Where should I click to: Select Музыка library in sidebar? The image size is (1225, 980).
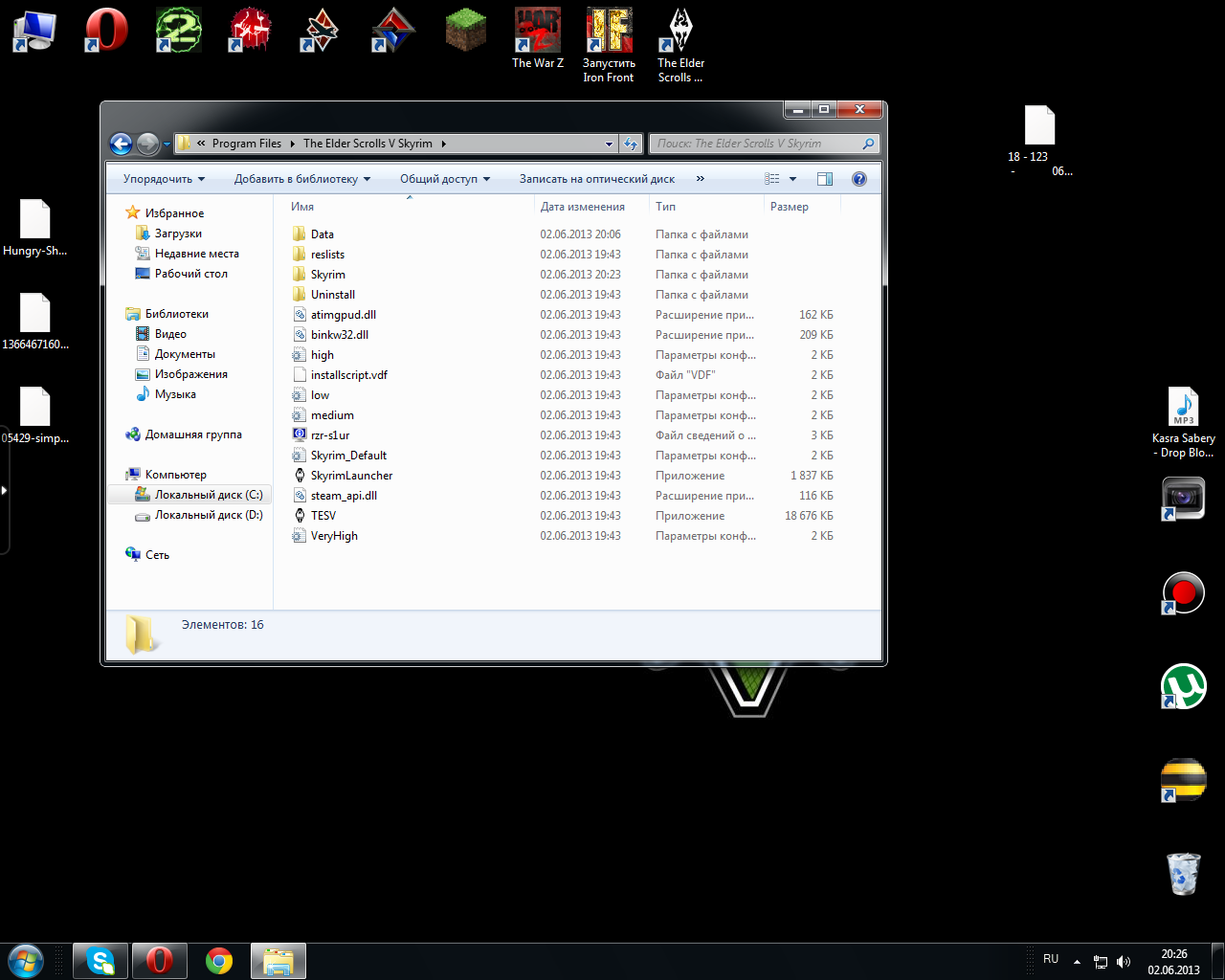coord(175,394)
